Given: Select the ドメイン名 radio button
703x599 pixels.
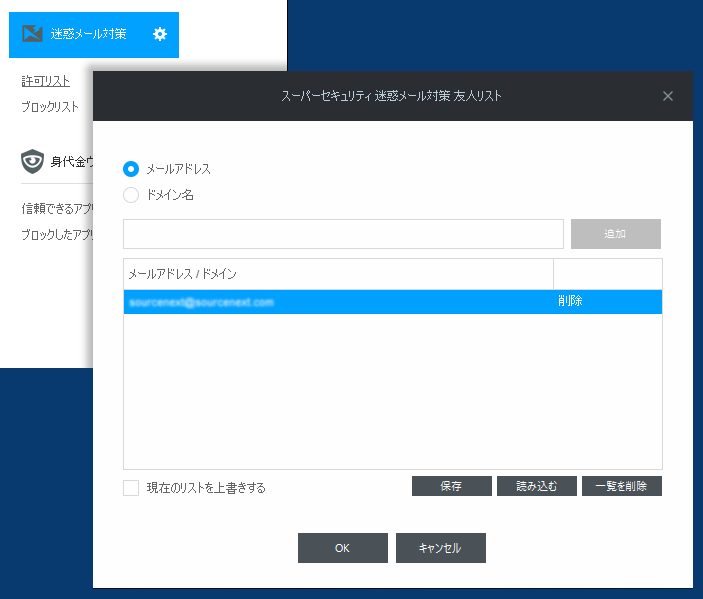Looking at the screenshot, I should point(131,195).
